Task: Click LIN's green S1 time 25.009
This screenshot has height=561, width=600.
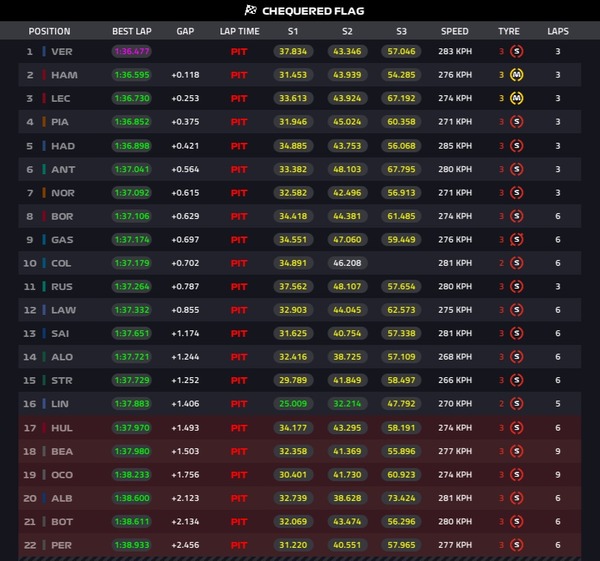Action: pyautogui.click(x=293, y=404)
